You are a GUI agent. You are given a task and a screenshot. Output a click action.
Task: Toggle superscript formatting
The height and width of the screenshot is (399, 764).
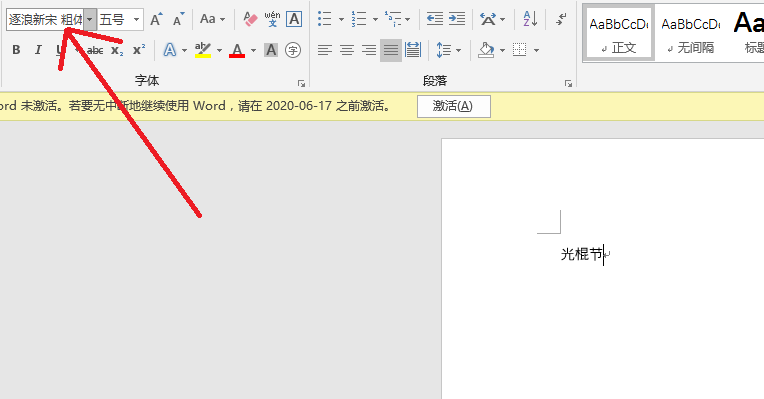[139, 50]
